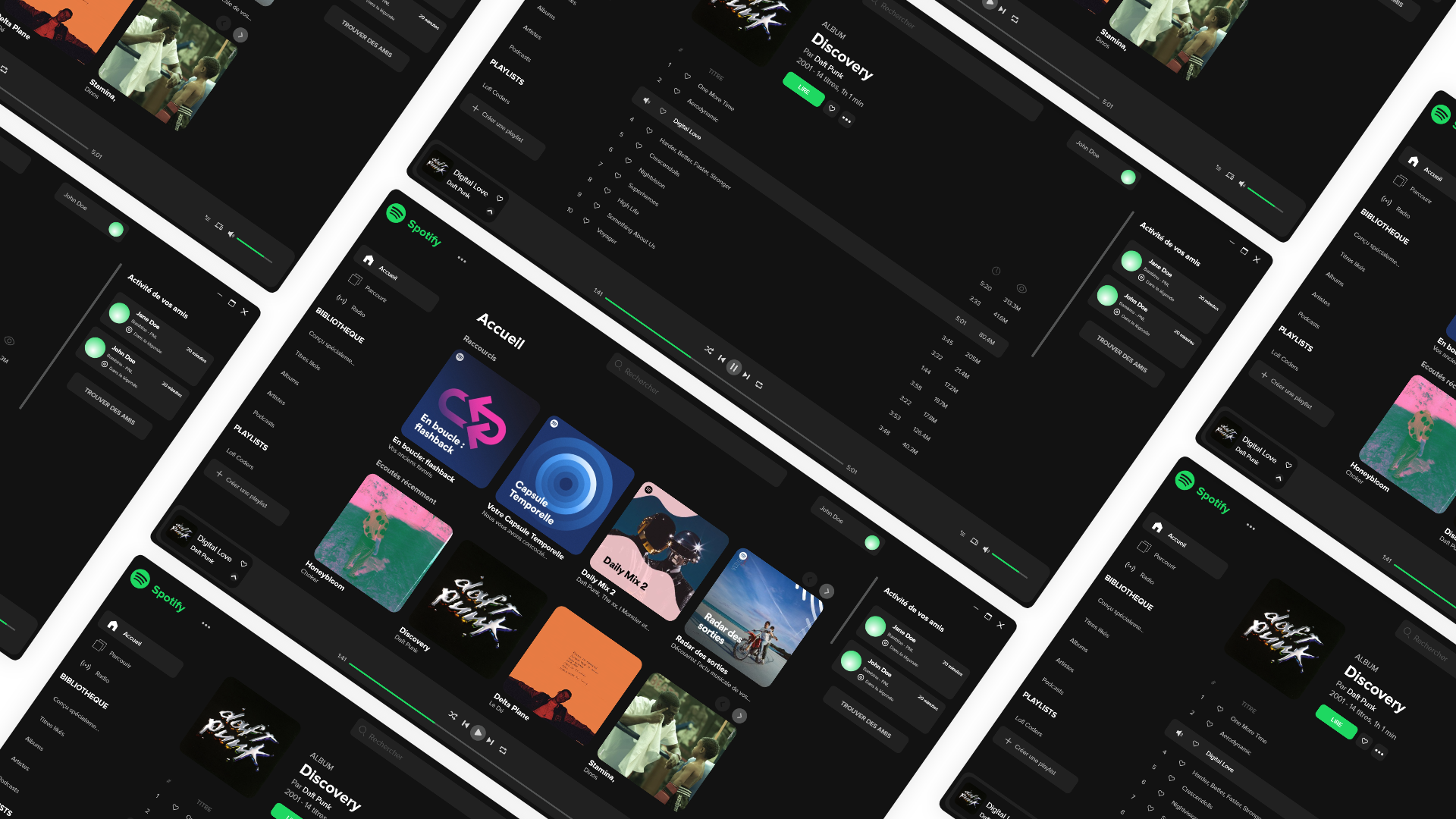Open the three-dots menu beside the Spotify logo, bottom-right window
This screenshot has width=1456, height=819.
point(1250,526)
